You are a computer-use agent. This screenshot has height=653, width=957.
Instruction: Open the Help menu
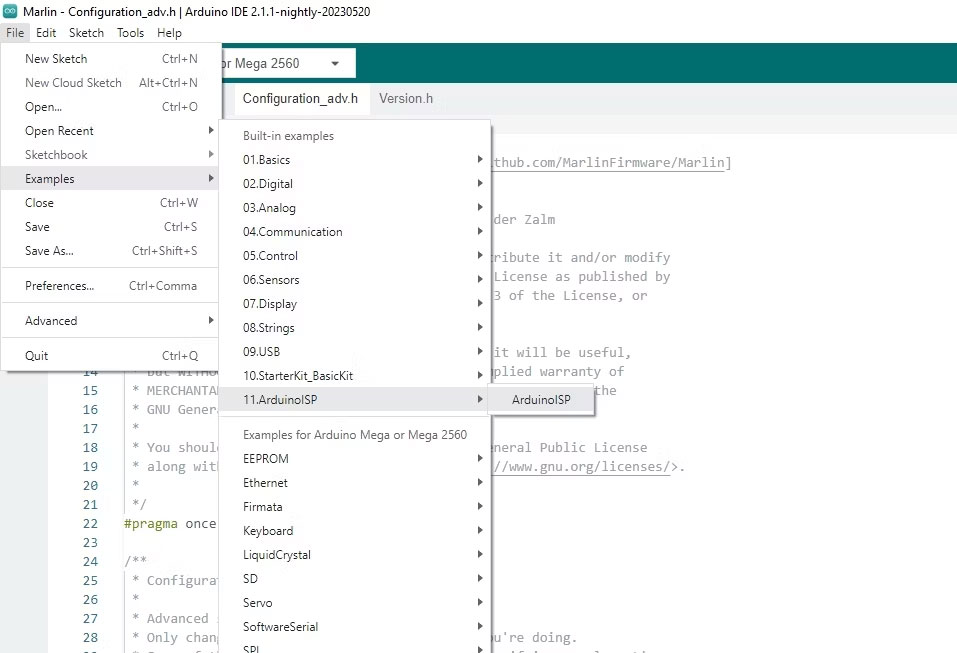pyautogui.click(x=169, y=33)
